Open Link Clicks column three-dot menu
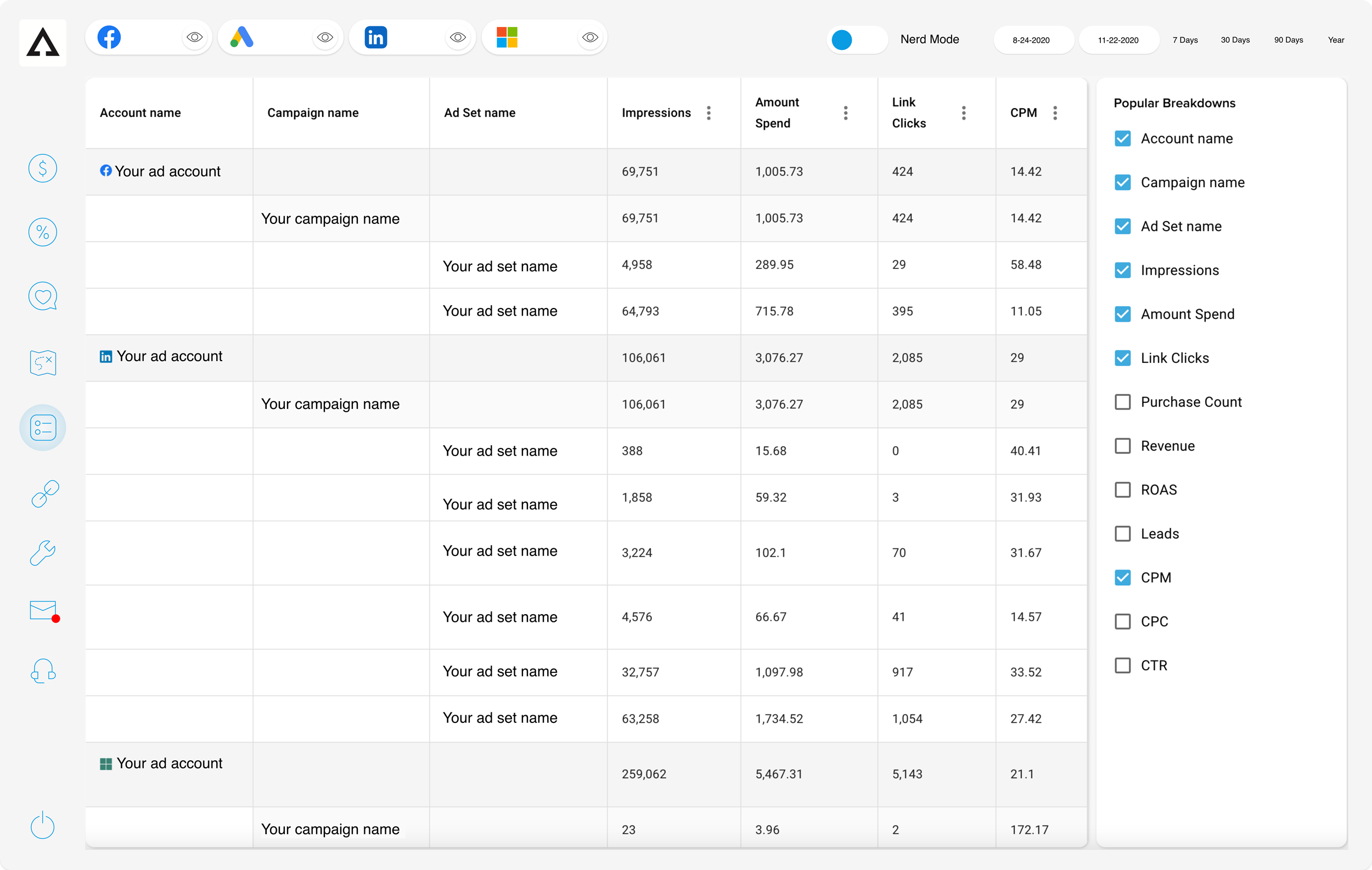Image resolution: width=1372 pixels, height=870 pixels. (964, 113)
